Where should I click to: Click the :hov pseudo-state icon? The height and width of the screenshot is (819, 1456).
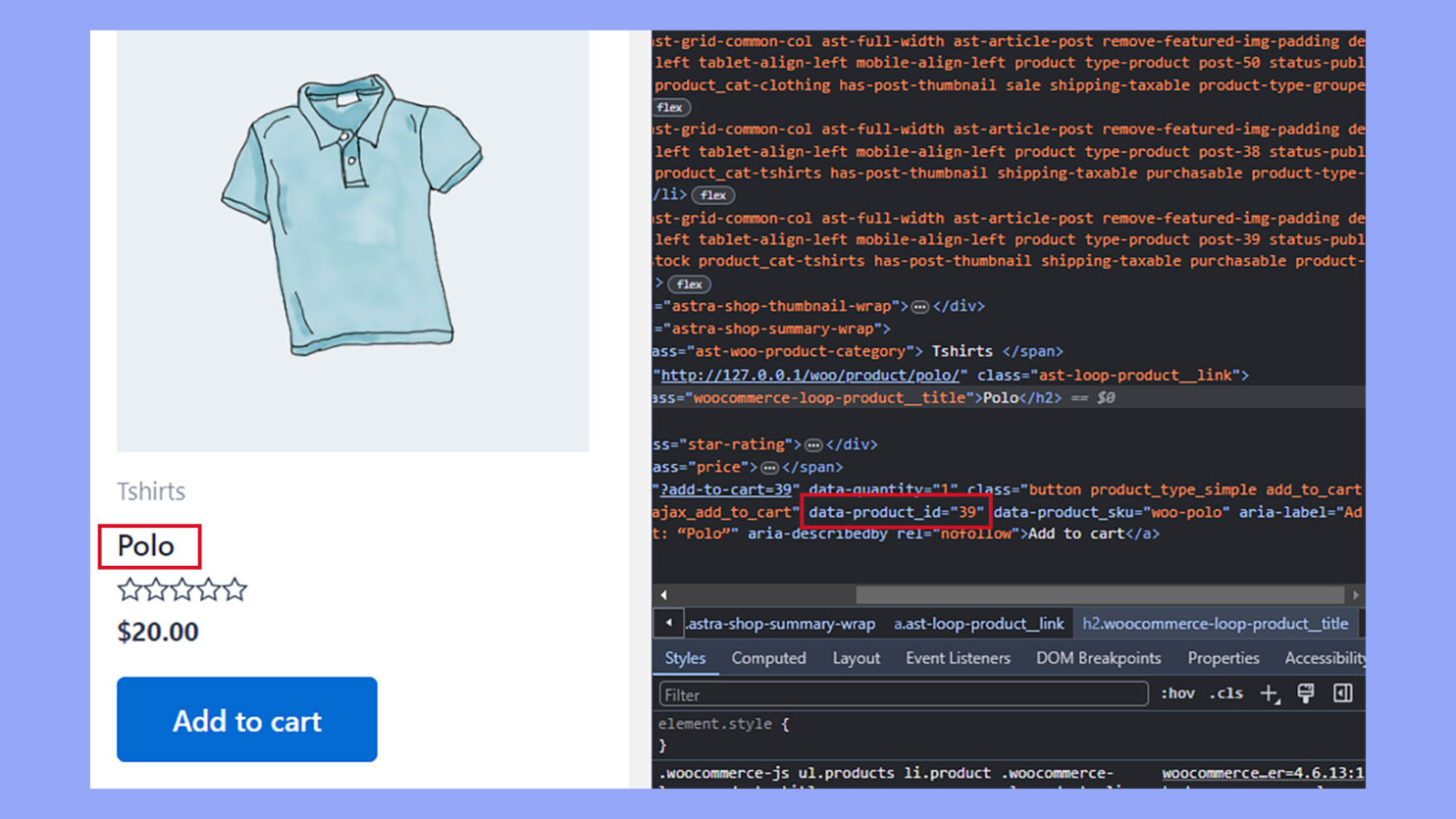tap(1178, 693)
